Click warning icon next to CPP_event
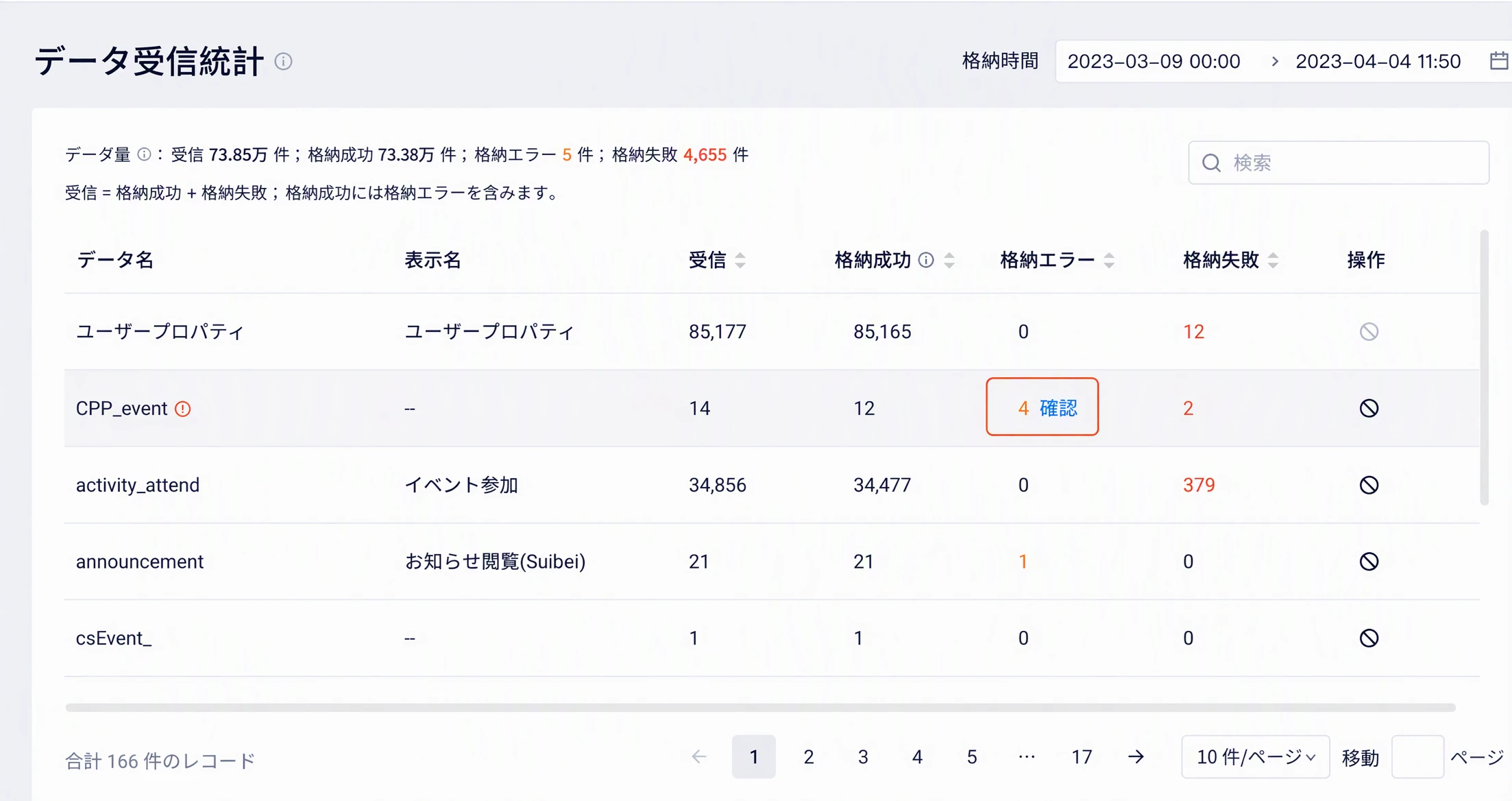1512x801 pixels. click(x=183, y=409)
